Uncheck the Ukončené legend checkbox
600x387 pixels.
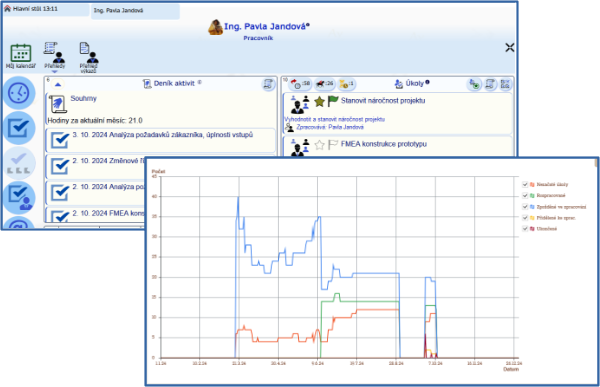525,229
